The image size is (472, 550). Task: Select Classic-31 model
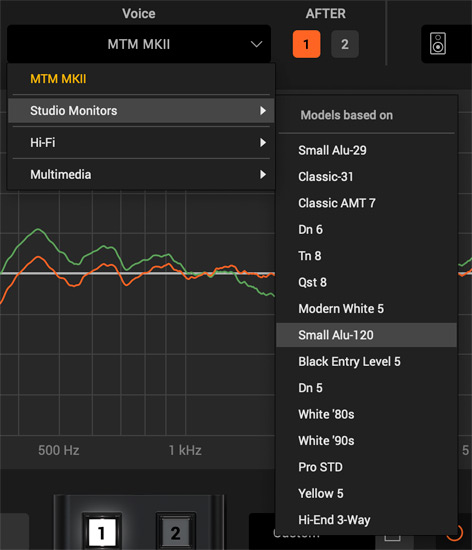[366, 177]
